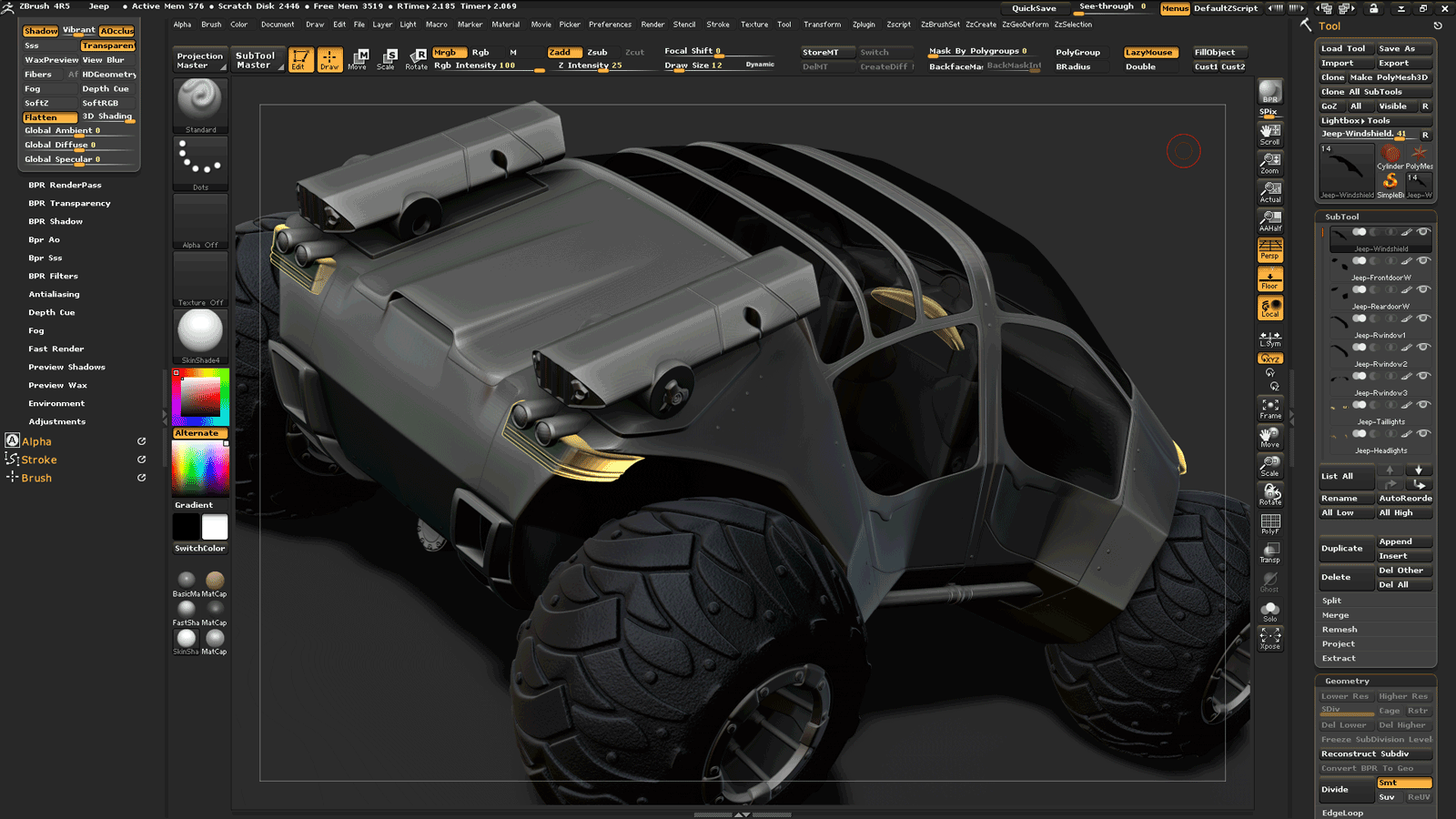The width and height of the screenshot is (1456, 819).
Task: Open the Render menu
Action: pyautogui.click(x=652, y=25)
